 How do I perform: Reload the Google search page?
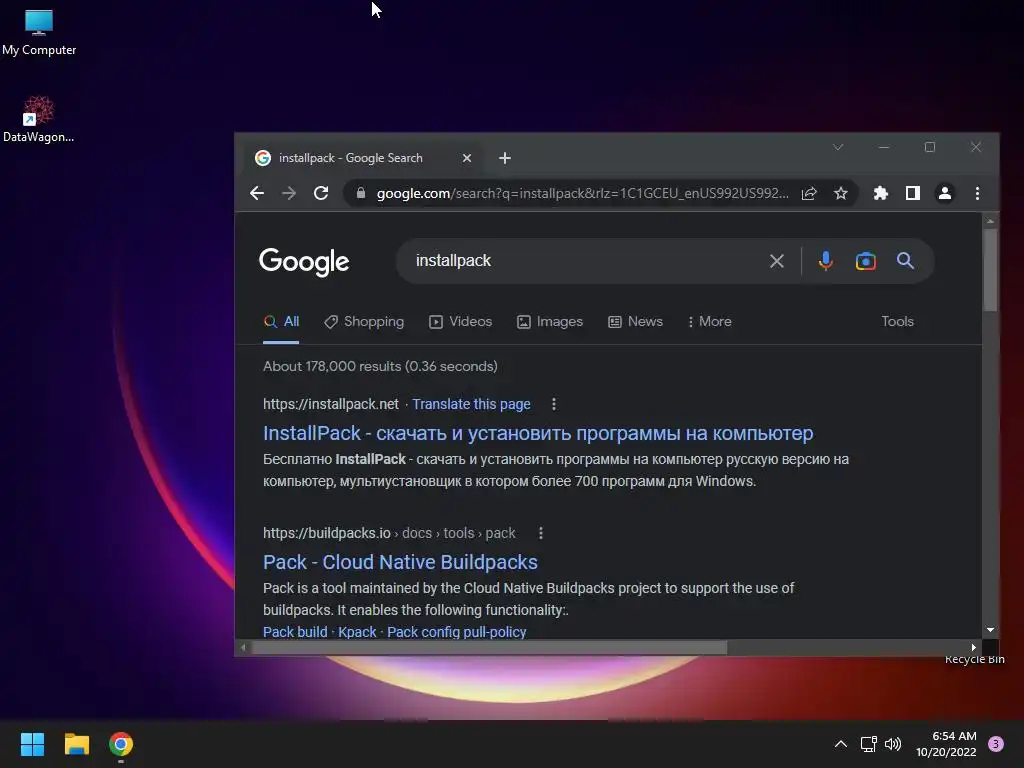click(x=321, y=193)
